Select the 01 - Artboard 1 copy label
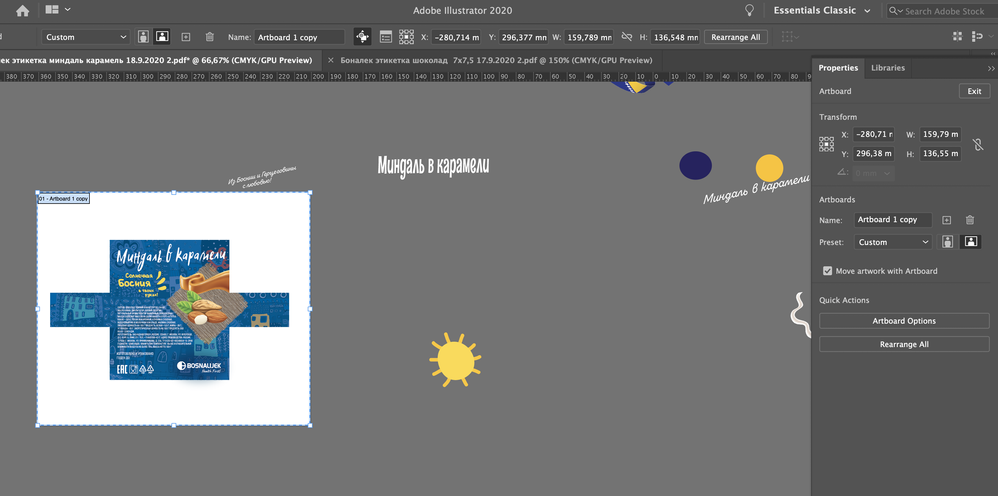998x496 pixels. tap(64, 199)
